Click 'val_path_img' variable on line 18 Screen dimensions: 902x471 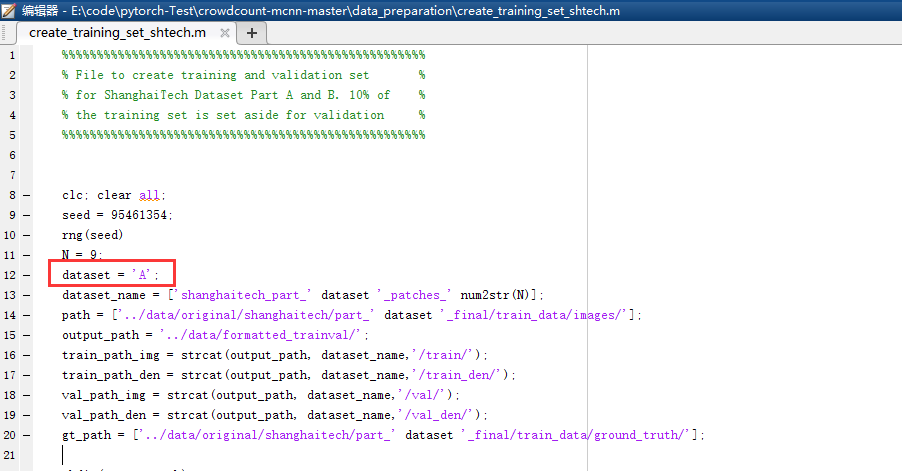[x=104, y=395]
